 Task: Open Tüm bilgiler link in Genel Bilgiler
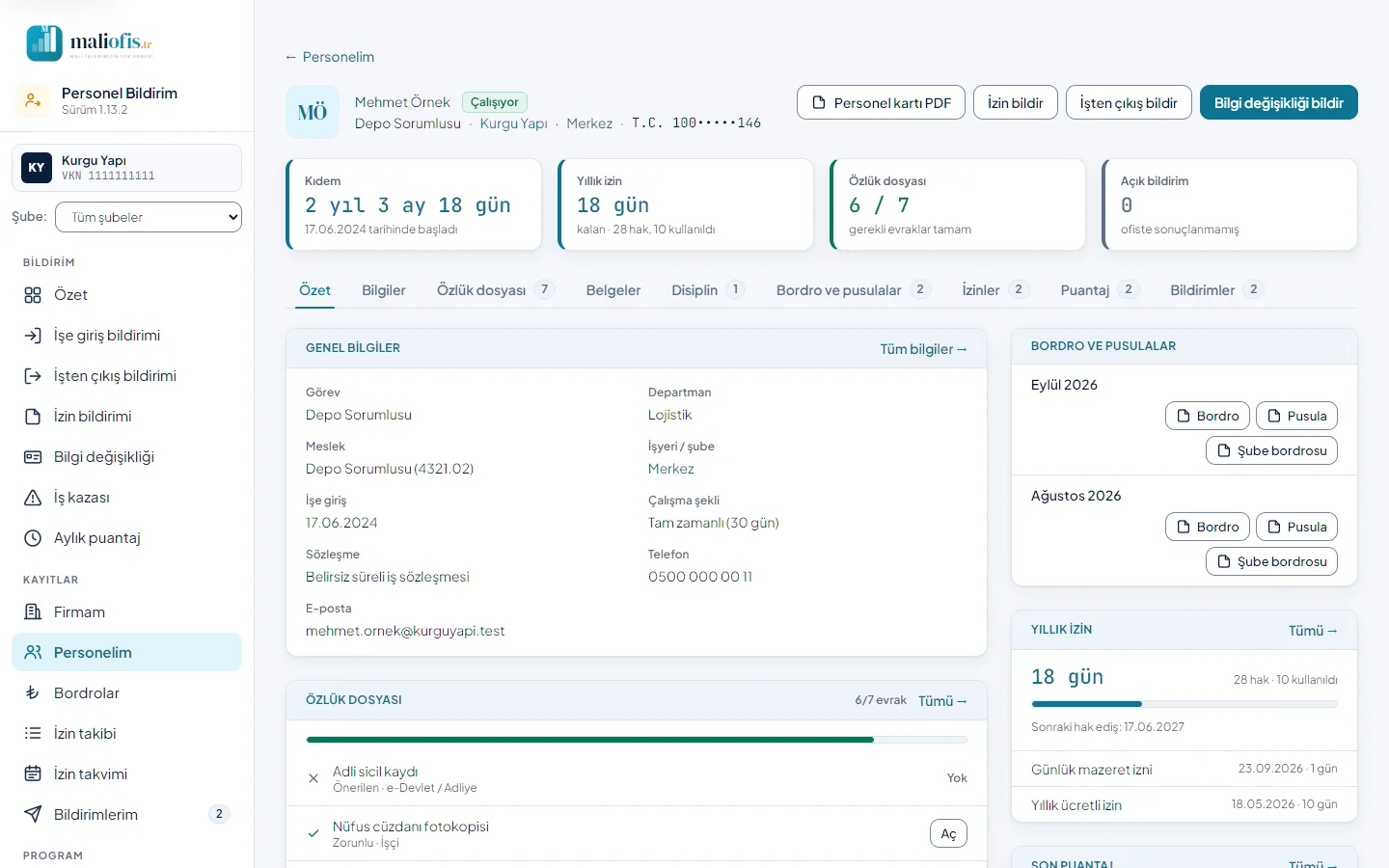coord(923,349)
